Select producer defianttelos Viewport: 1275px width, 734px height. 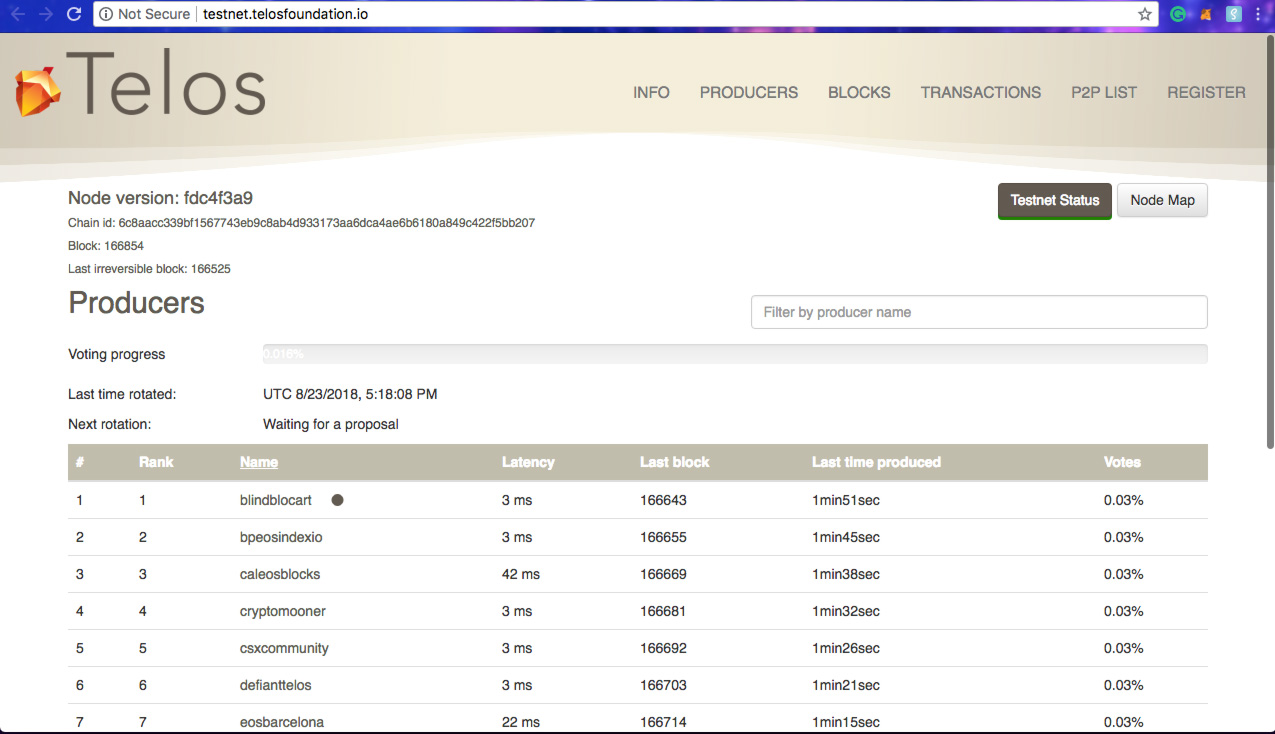click(276, 685)
